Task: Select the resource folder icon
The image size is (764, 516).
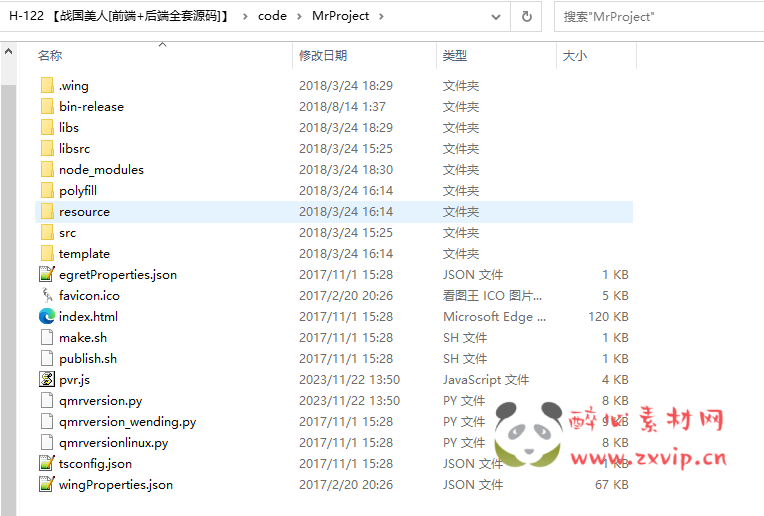Action: pos(47,211)
